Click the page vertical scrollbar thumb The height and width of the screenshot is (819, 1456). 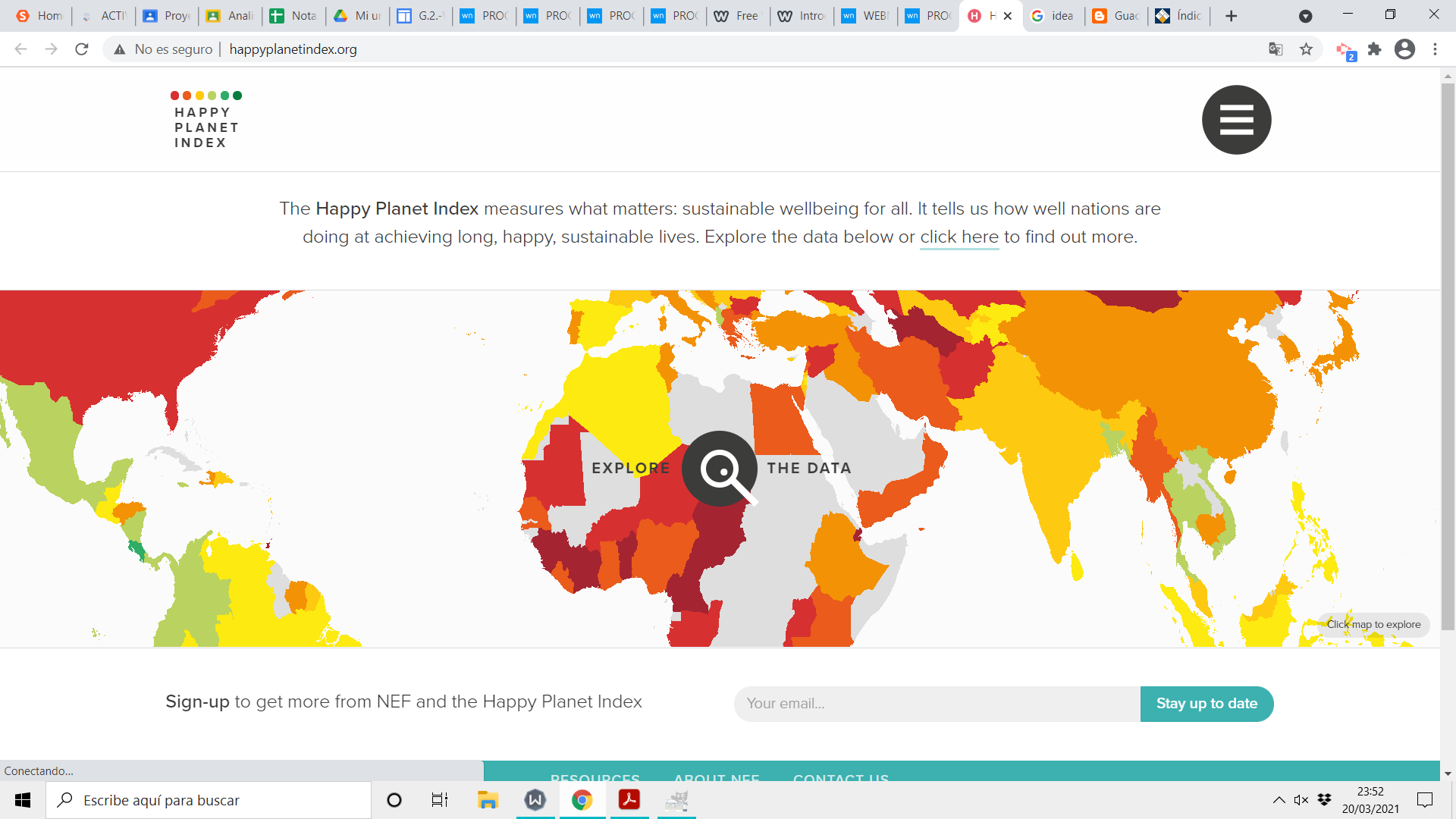[x=1448, y=356]
